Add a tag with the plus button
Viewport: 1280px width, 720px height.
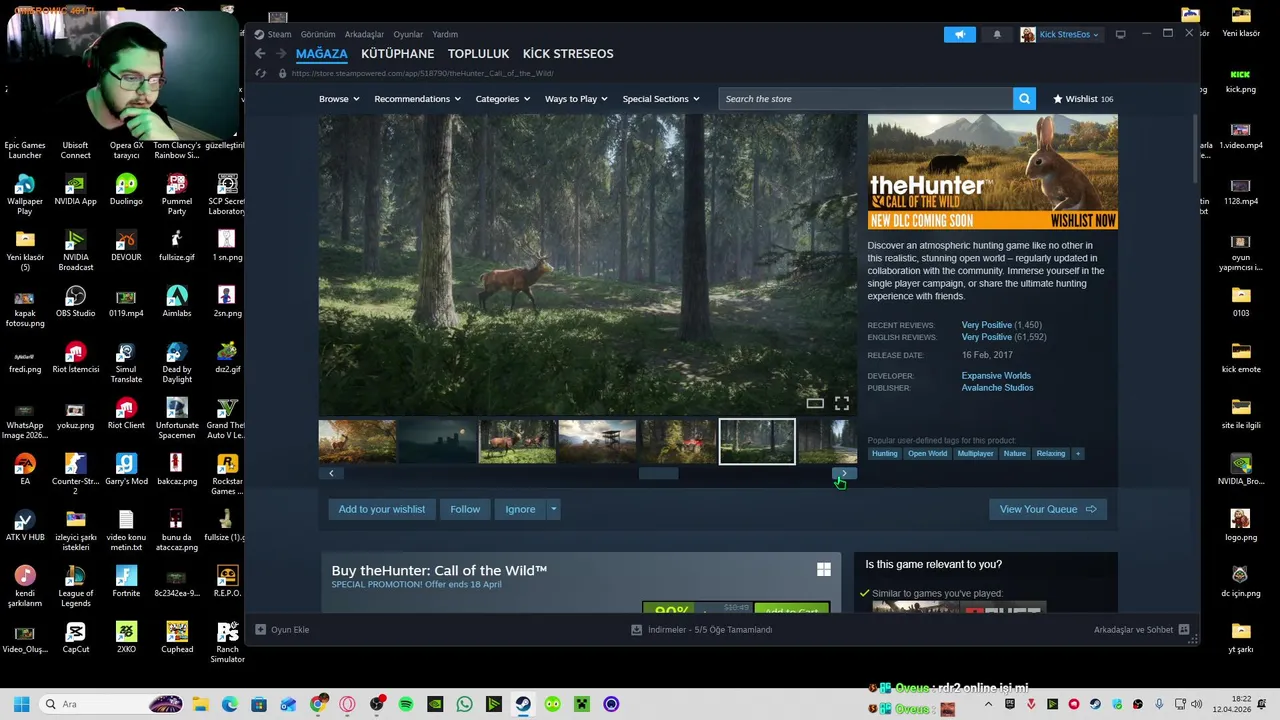click(x=1077, y=454)
